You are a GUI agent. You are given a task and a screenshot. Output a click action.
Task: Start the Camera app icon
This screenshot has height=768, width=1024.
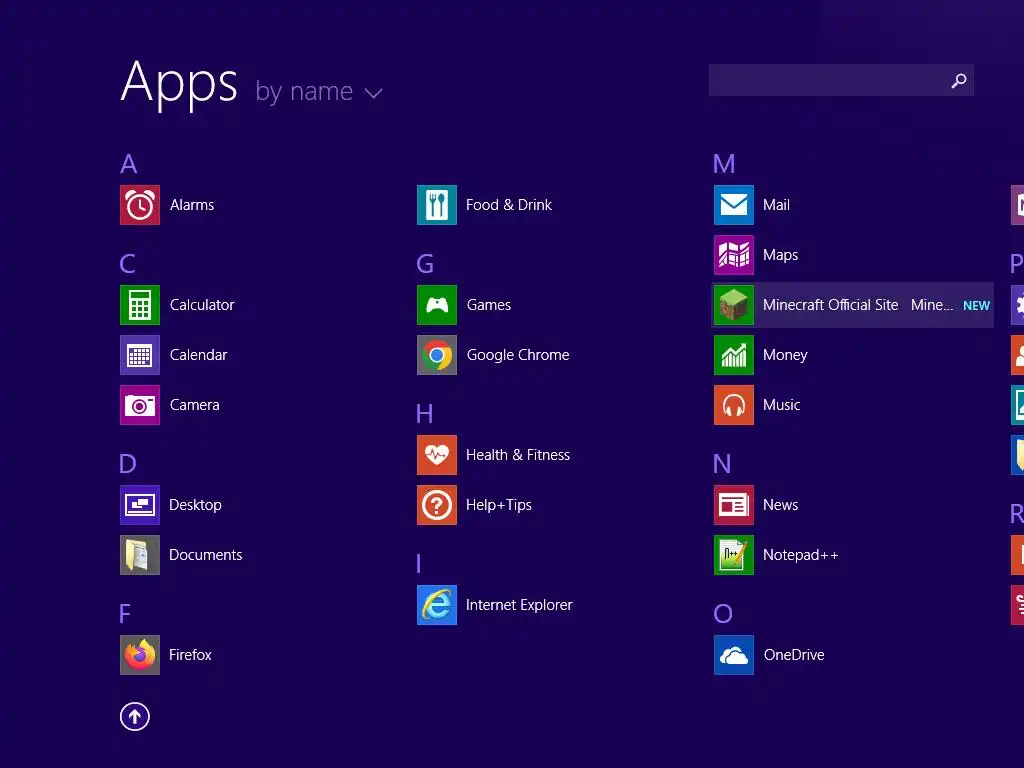pos(140,405)
